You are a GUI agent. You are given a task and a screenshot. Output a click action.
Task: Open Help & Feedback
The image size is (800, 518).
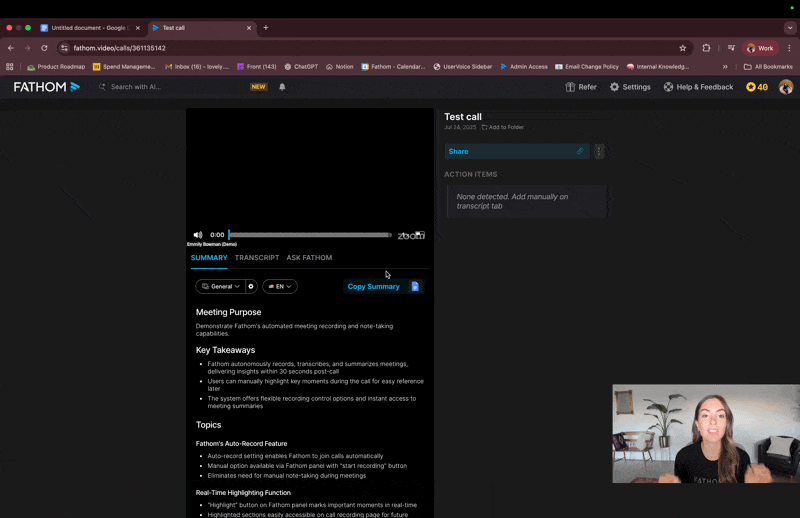pyautogui.click(x=698, y=87)
